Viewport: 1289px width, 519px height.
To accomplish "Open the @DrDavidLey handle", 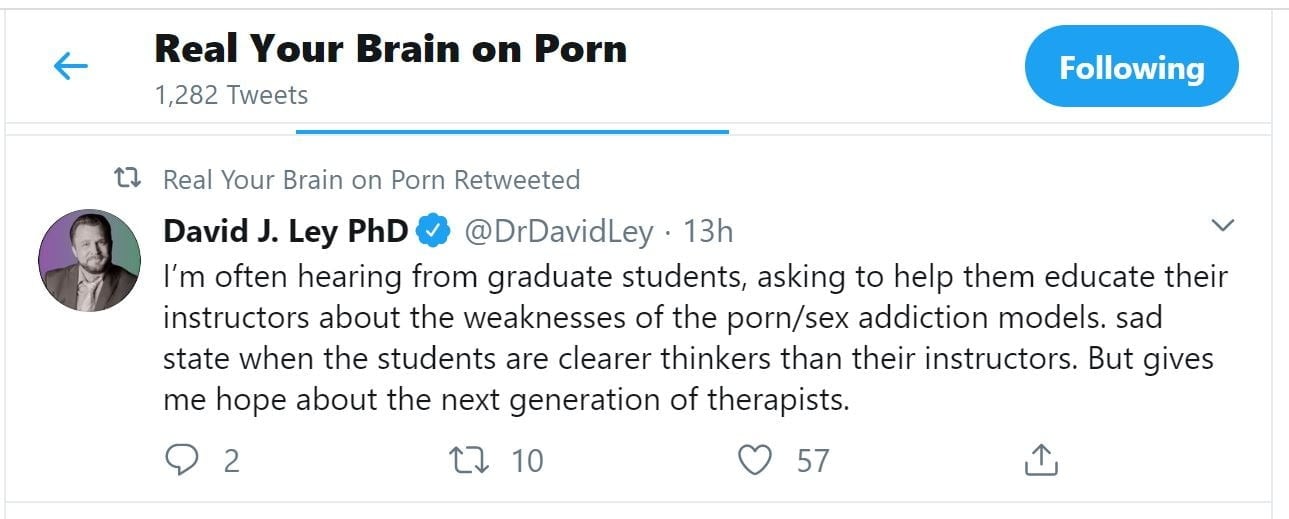I will point(558,232).
